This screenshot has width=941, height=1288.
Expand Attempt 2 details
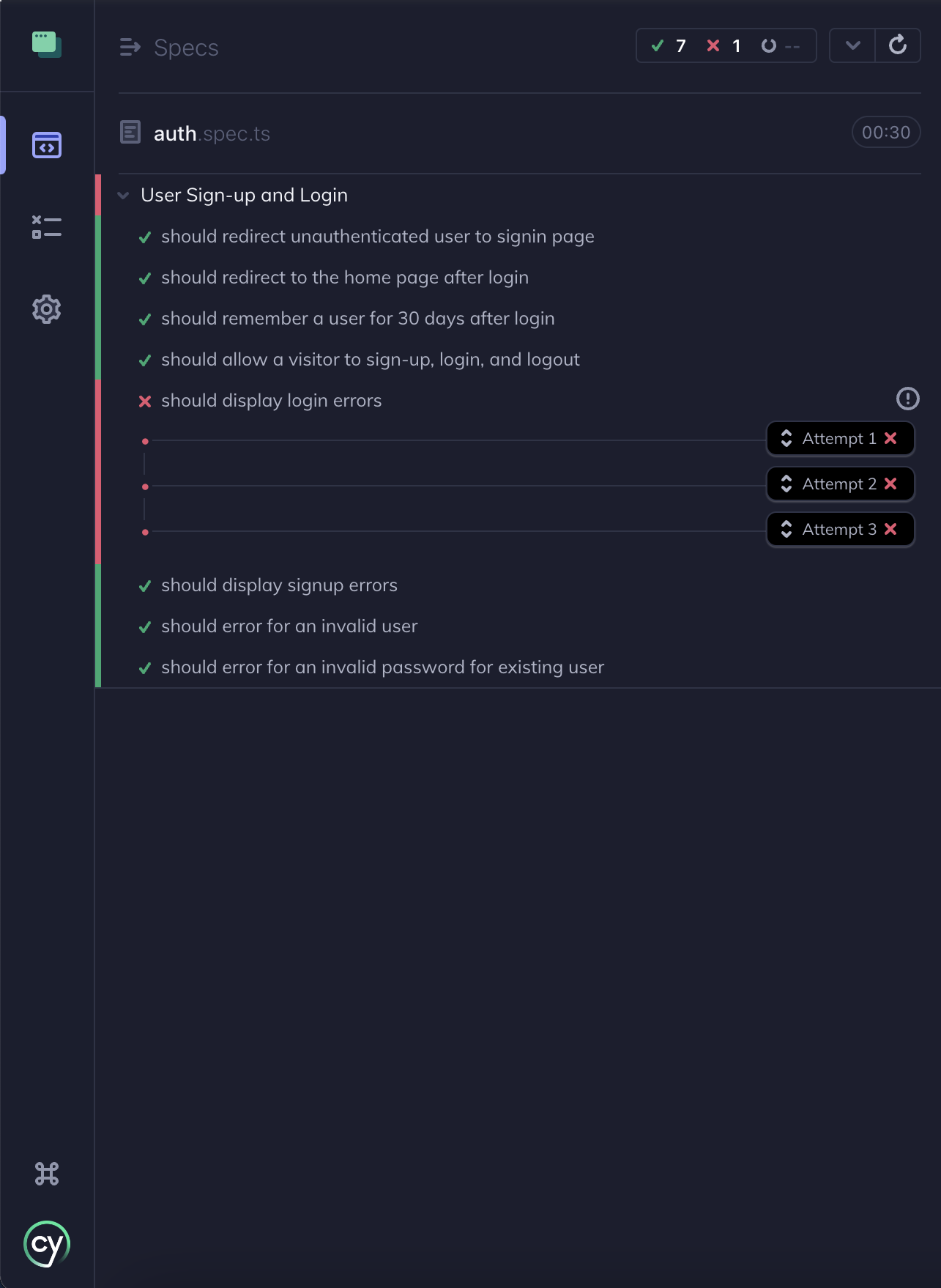pyautogui.click(x=840, y=484)
